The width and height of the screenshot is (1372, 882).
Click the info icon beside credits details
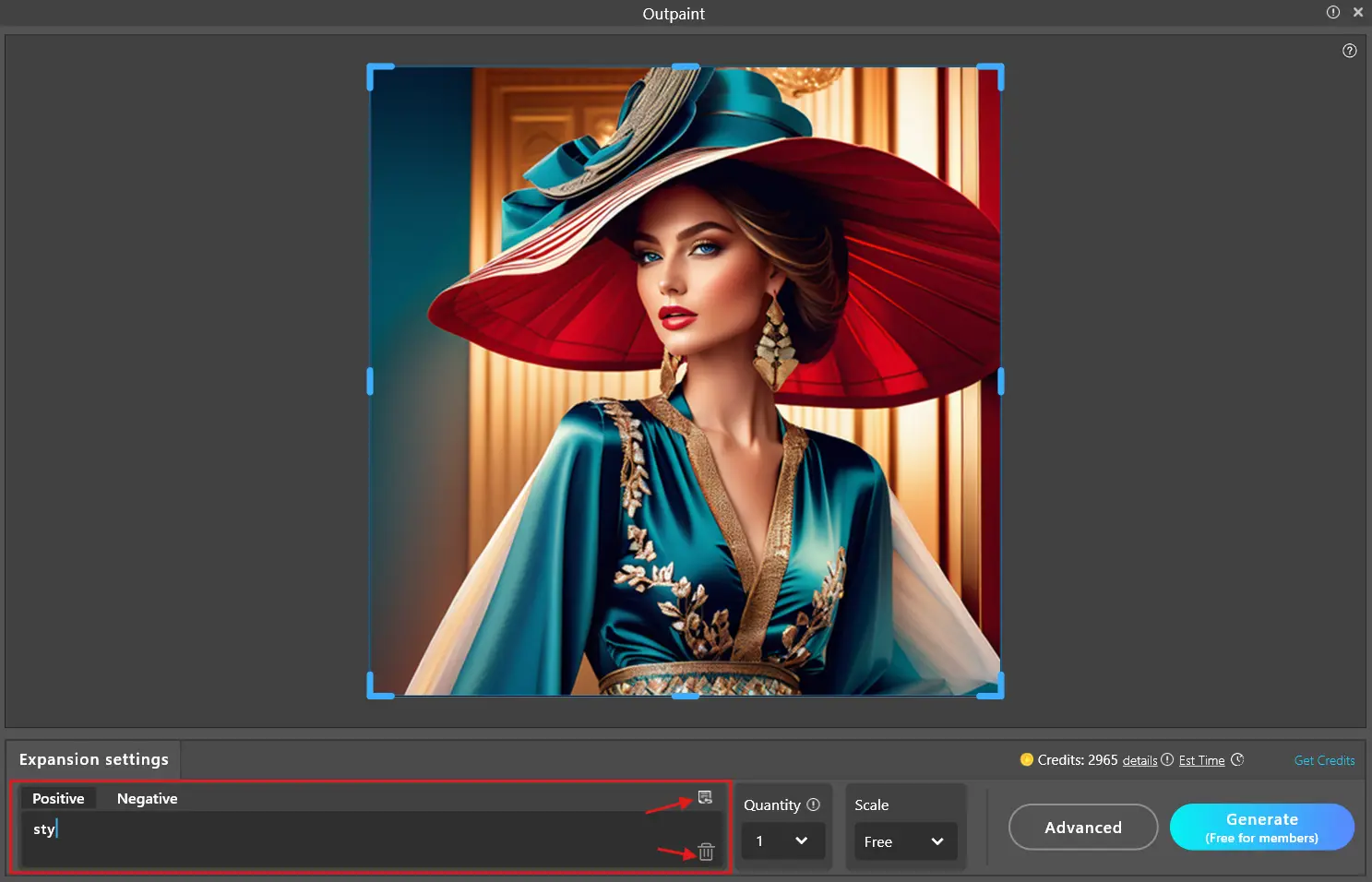(x=1167, y=759)
